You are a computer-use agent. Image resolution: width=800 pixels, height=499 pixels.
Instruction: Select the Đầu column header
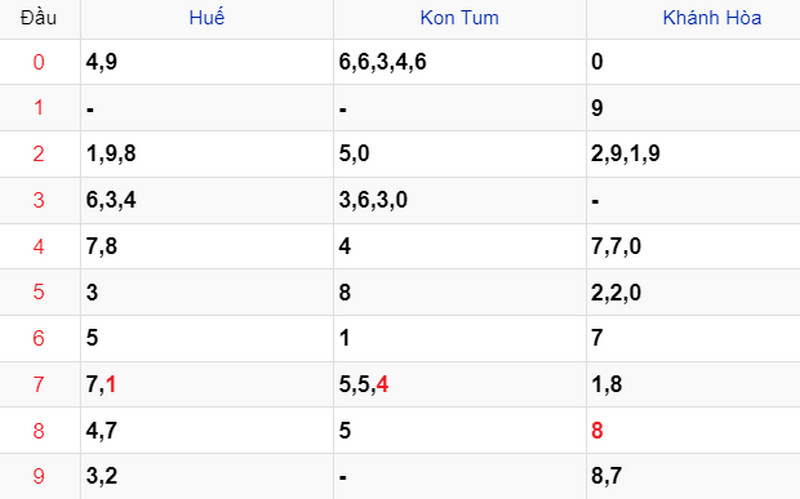tap(39, 18)
